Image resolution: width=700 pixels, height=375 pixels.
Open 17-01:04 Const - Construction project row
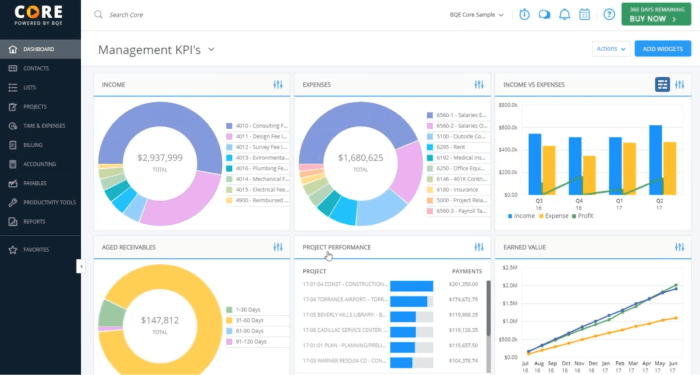click(x=392, y=284)
